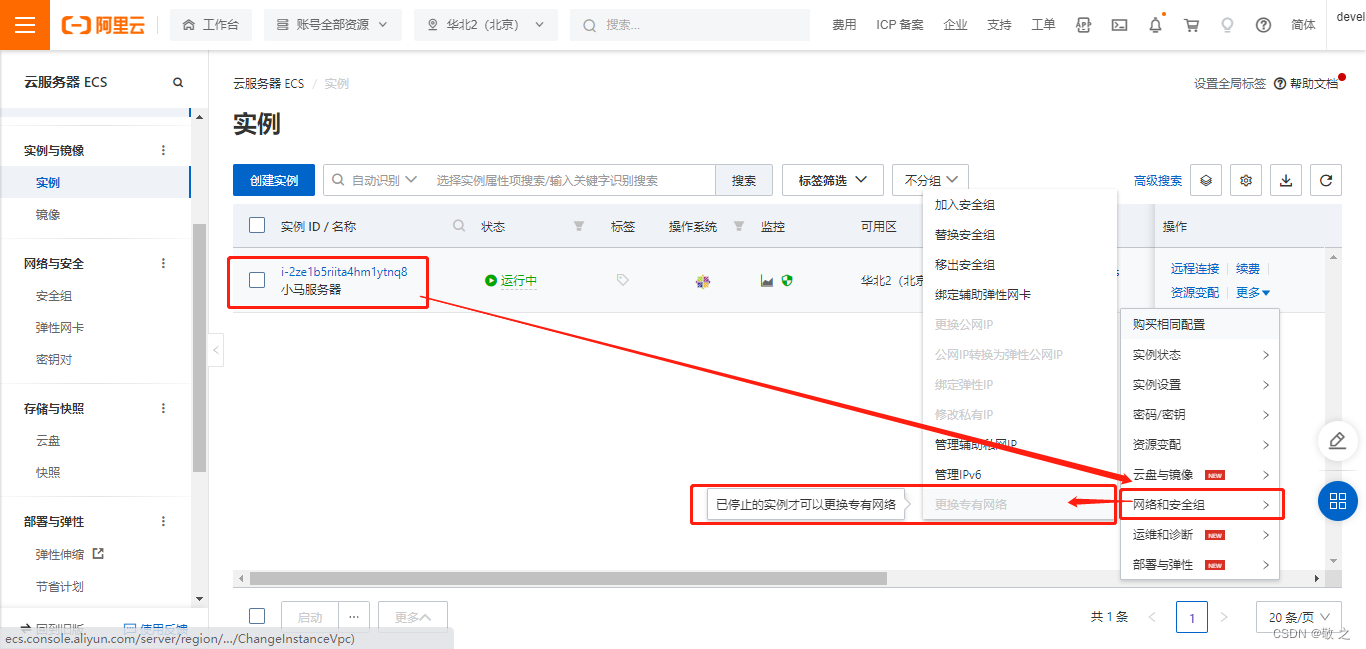Open column settings gear icon
The image size is (1366, 649).
(x=1246, y=180)
